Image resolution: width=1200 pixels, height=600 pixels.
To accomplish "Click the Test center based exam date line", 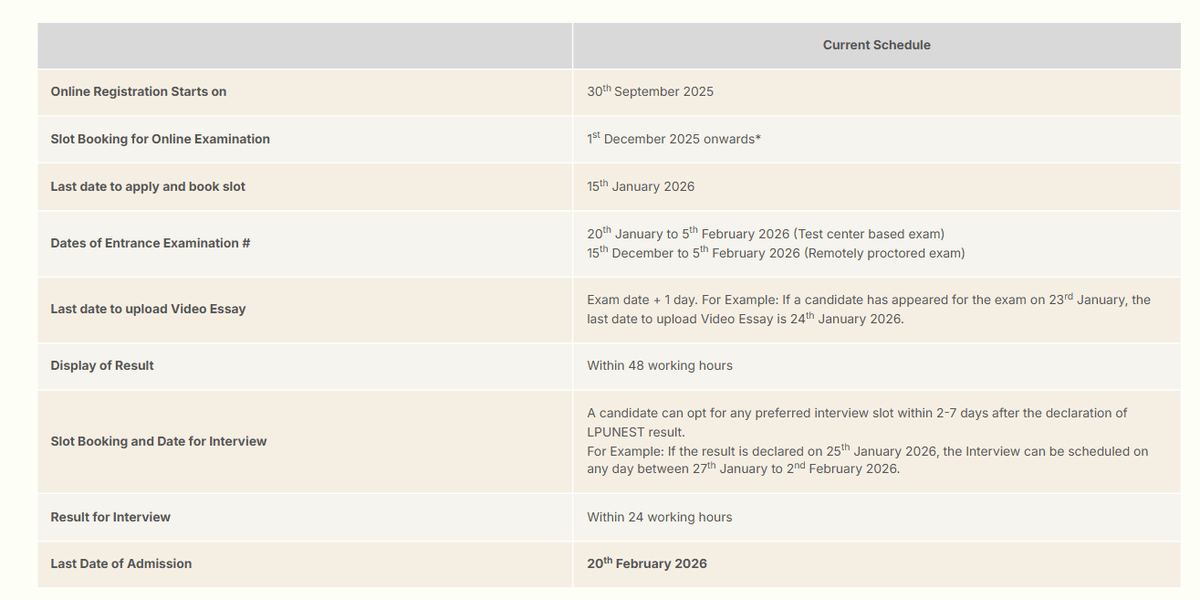I will pyautogui.click(x=765, y=234).
